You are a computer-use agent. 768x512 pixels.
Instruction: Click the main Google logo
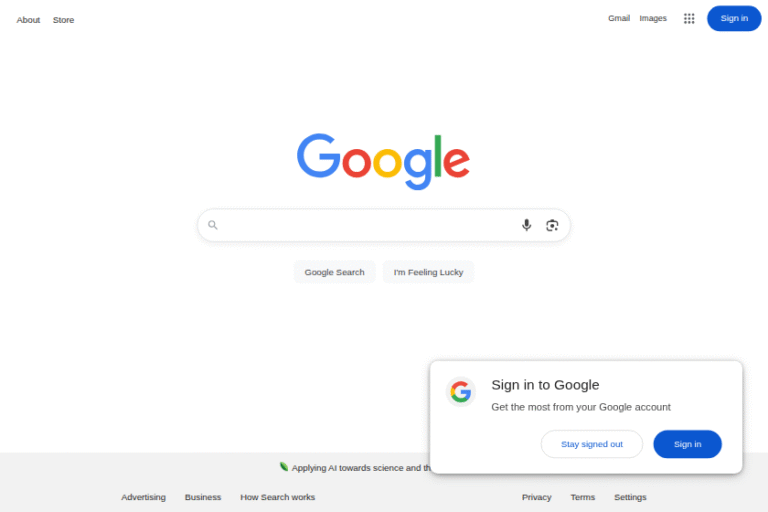pyautogui.click(x=384, y=161)
